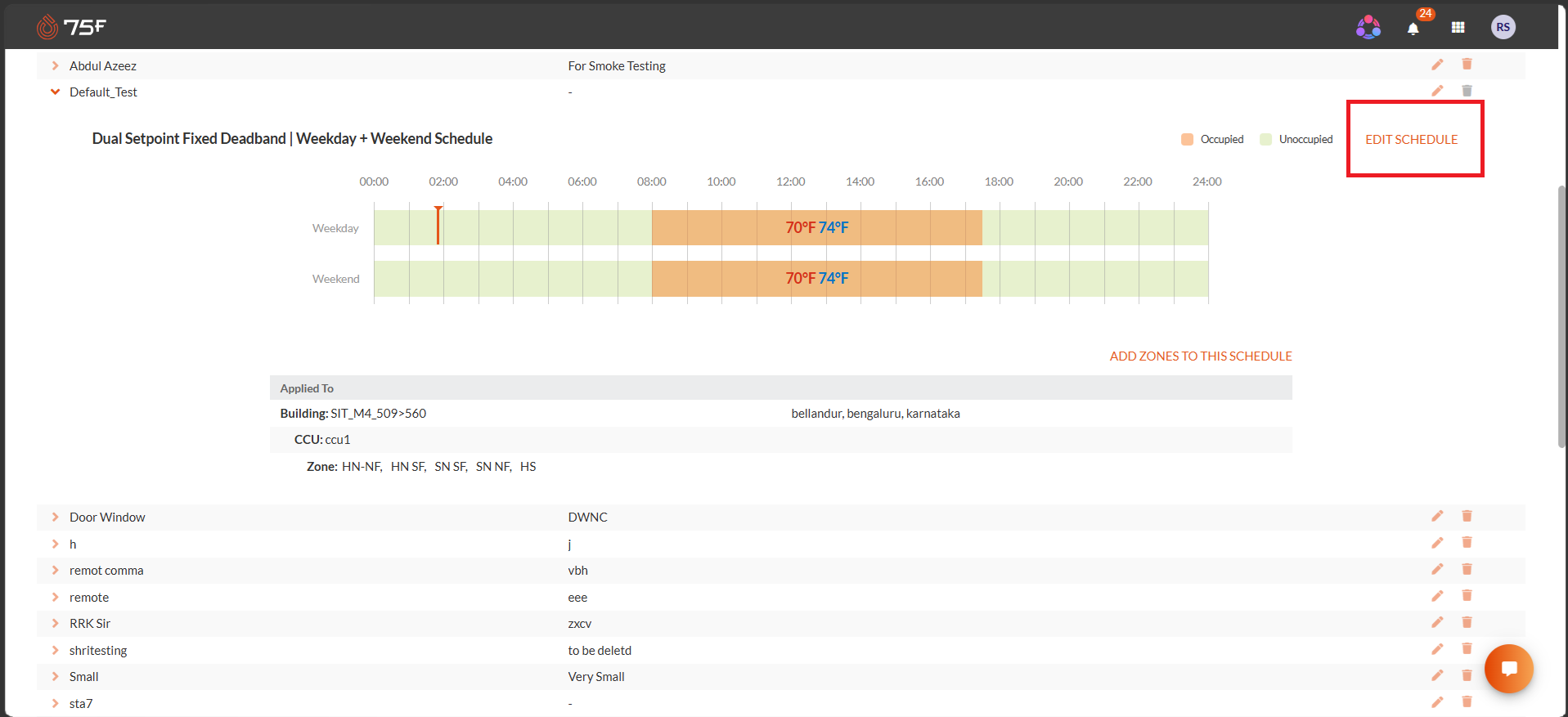
Task: Click the Occupied legend color swatch
Action: tap(1187, 140)
